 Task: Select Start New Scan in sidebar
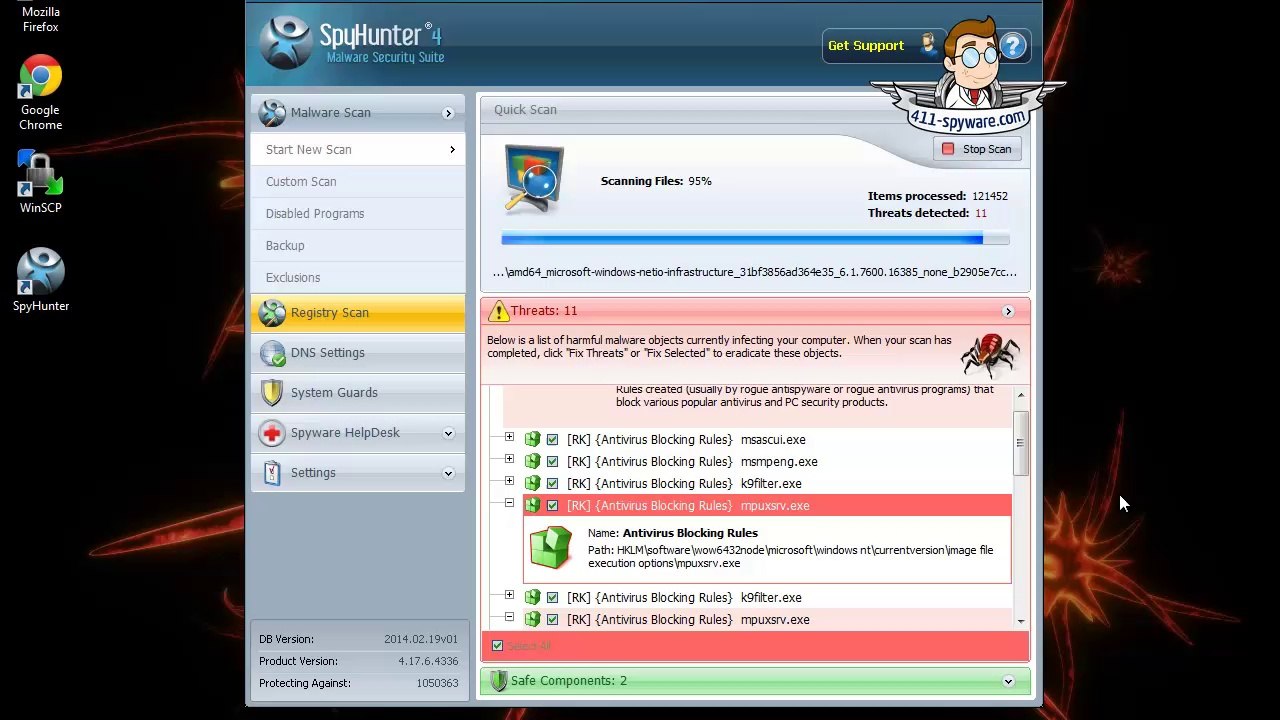click(358, 150)
